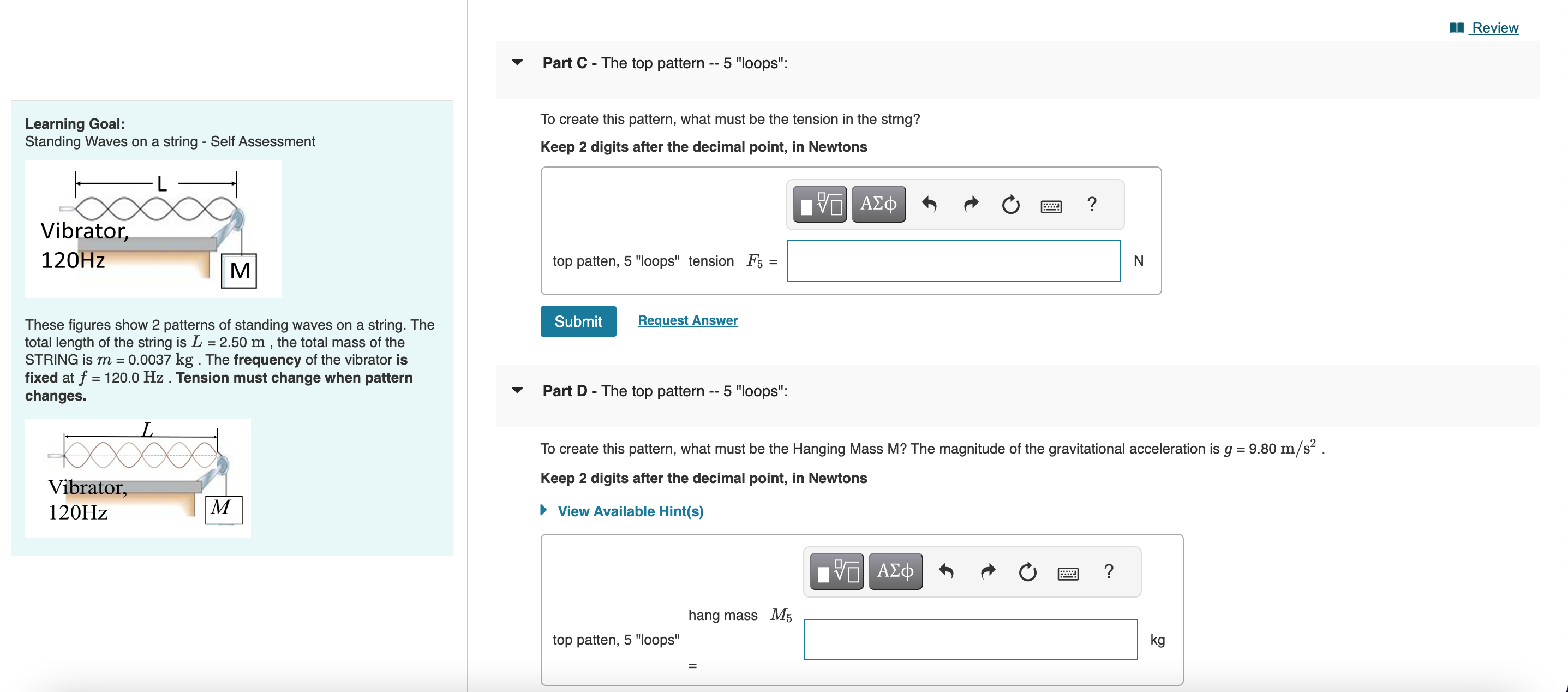
Task: Expand View Available Hint(s)
Action: pyautogui.click(x=630, y=511)
